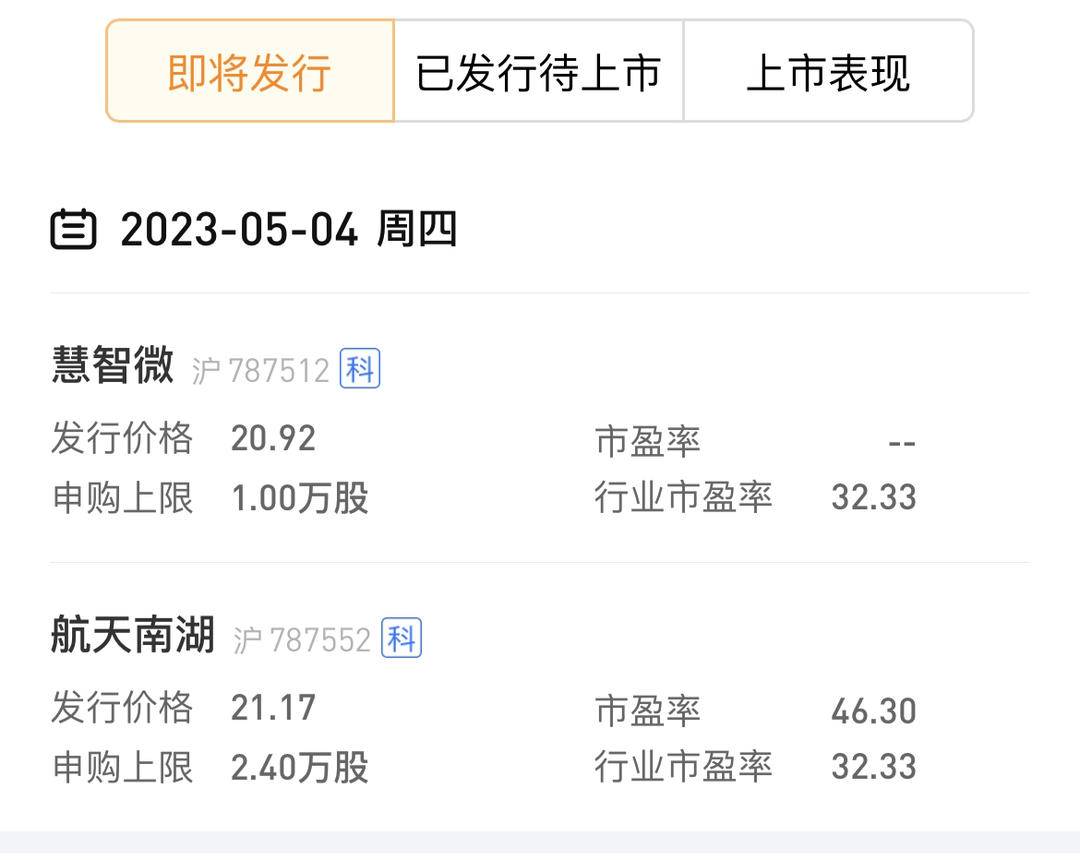Click the 市盈率 dash value for 慧智微
1080x860 pixels.
click(902, 438)
